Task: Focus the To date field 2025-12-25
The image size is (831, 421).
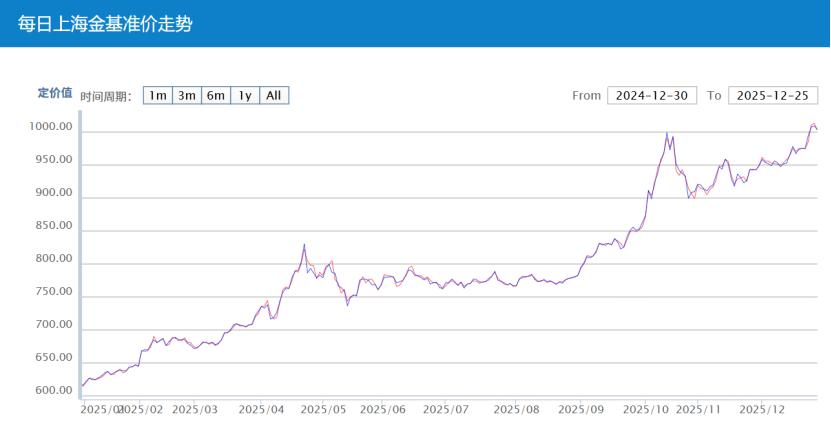Action: point(773,96)
